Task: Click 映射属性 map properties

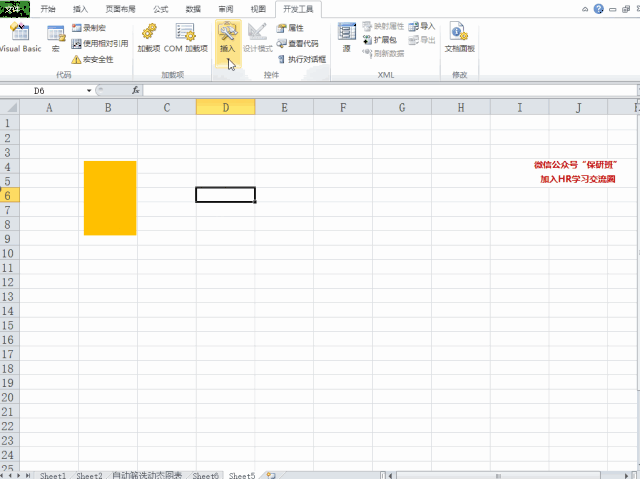Action: [x=383, y=27]
